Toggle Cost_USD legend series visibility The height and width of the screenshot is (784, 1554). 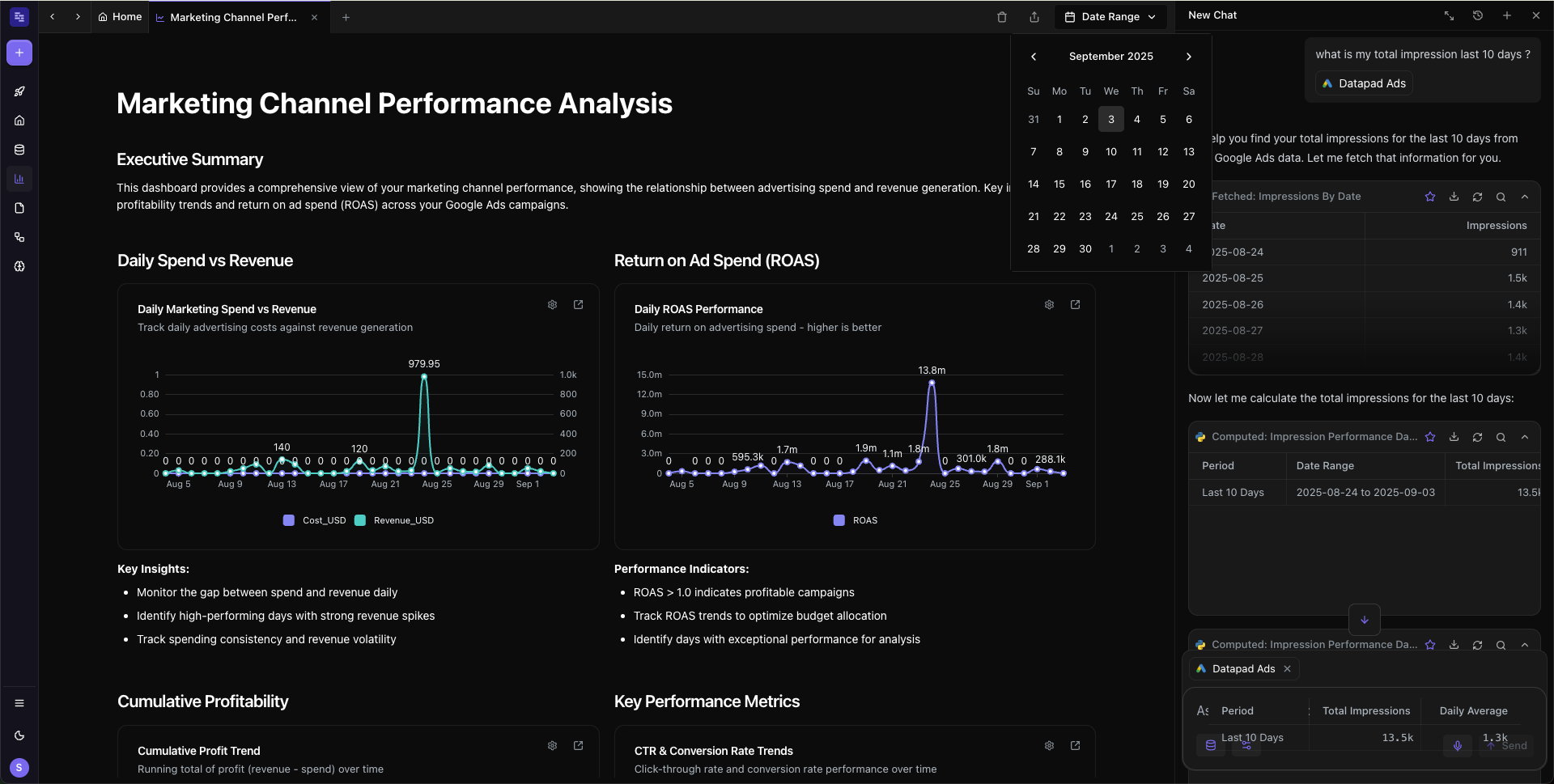[315, 520]
